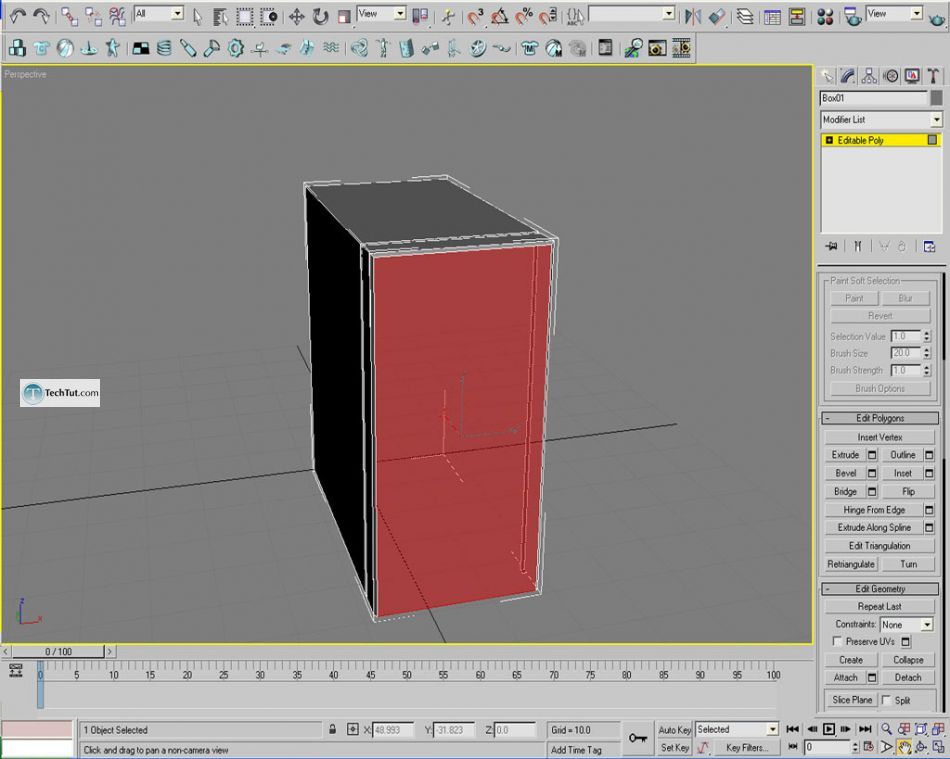The image size is (950, 759).
Task: Open the Hierarchy command panel tab
Action: coord(869,76)
